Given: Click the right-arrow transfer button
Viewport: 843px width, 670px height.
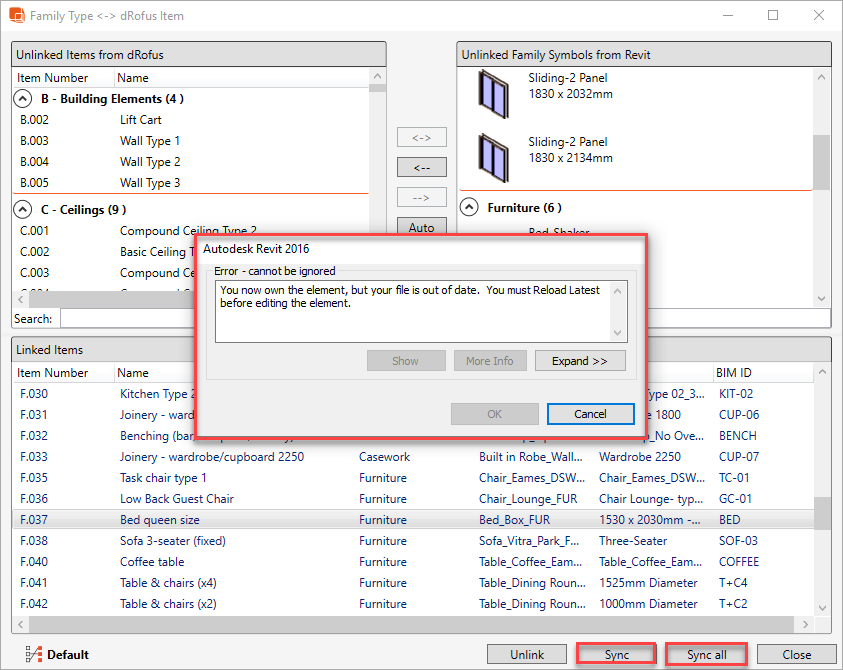Looking at the screenshot, I should (x=421, y=197).
